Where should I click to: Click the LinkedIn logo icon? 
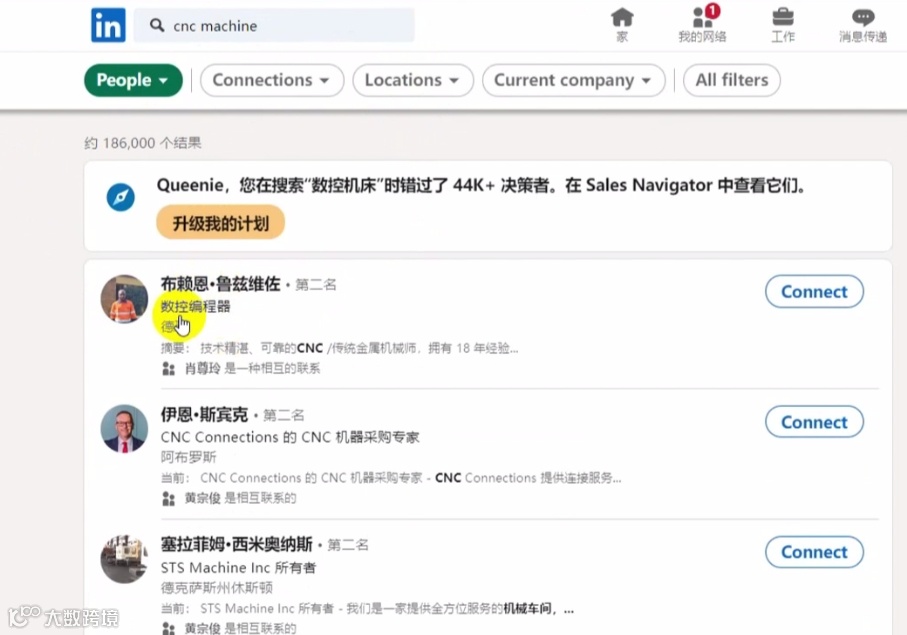pos(108,25)
